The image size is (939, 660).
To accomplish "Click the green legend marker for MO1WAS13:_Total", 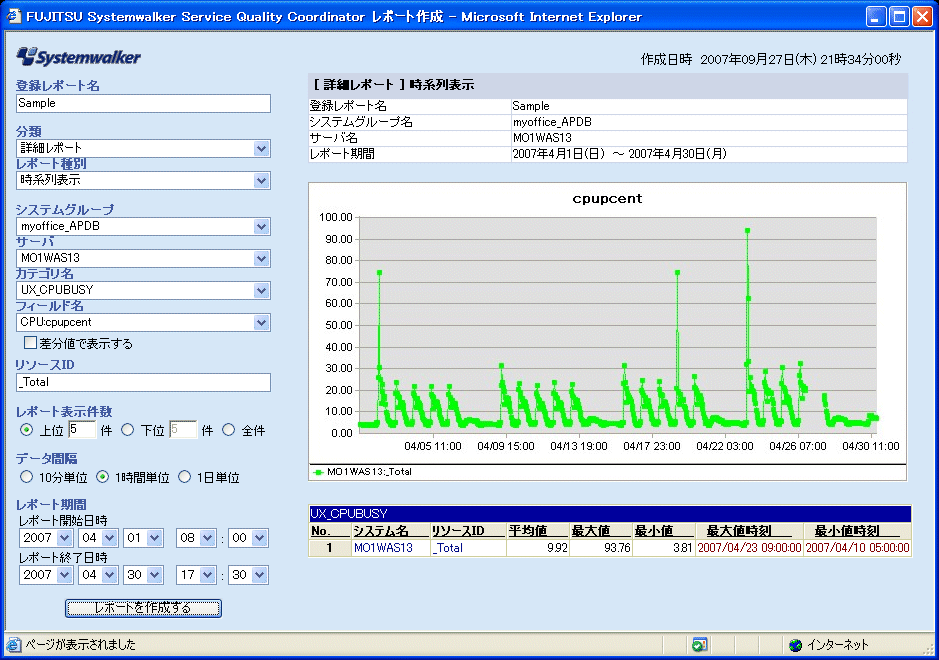I will tap(318, 472).
